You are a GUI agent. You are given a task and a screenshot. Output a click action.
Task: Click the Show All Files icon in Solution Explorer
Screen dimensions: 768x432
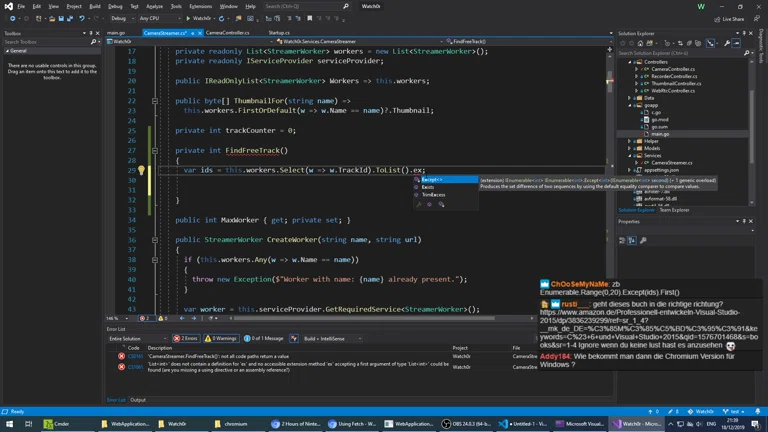tap(698, 43)
